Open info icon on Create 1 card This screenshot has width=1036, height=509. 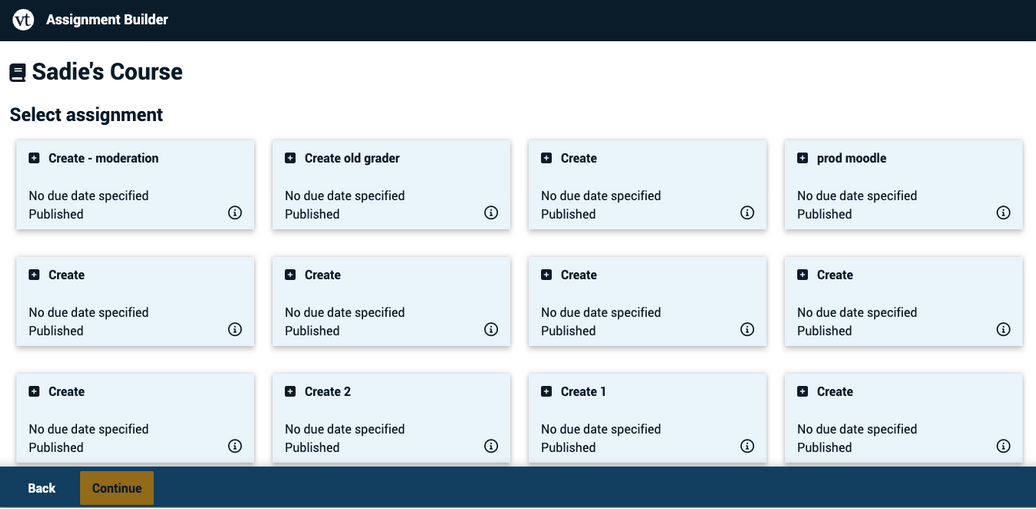coord(747,446)
